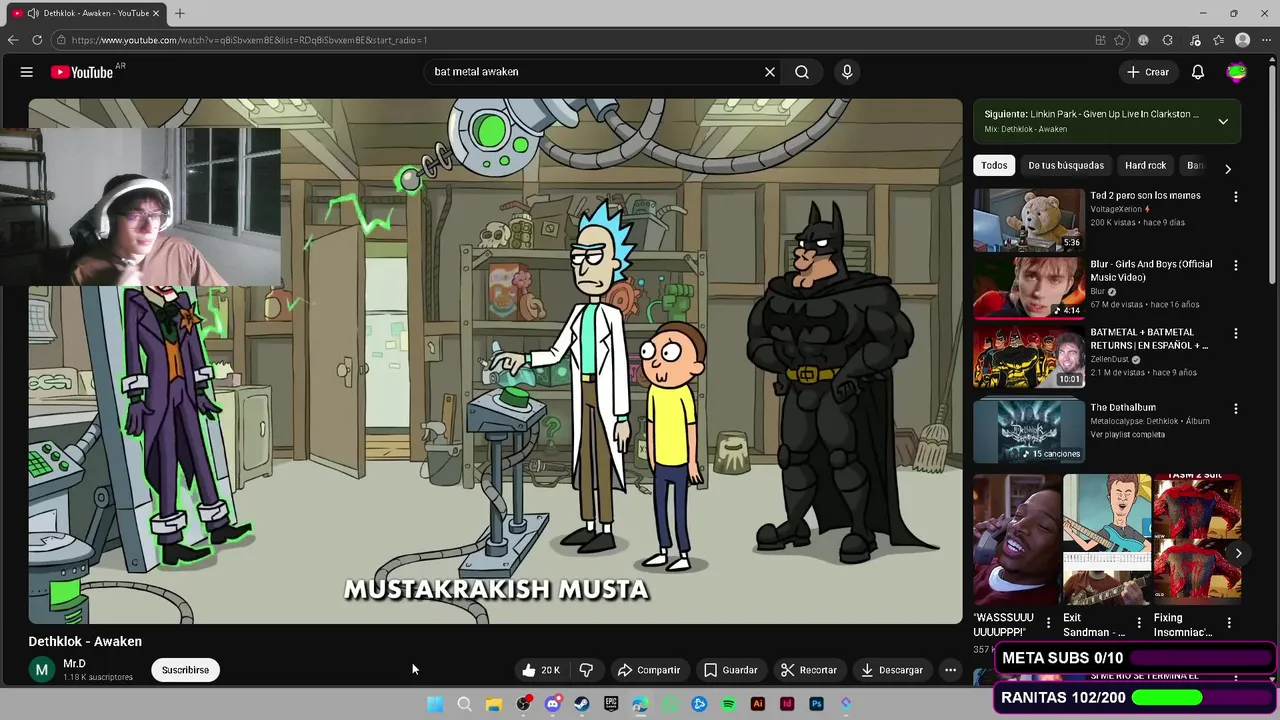This screenshot has height=720, width=1280.
Task: Open a new browser tab
Action: click(180, 13)
